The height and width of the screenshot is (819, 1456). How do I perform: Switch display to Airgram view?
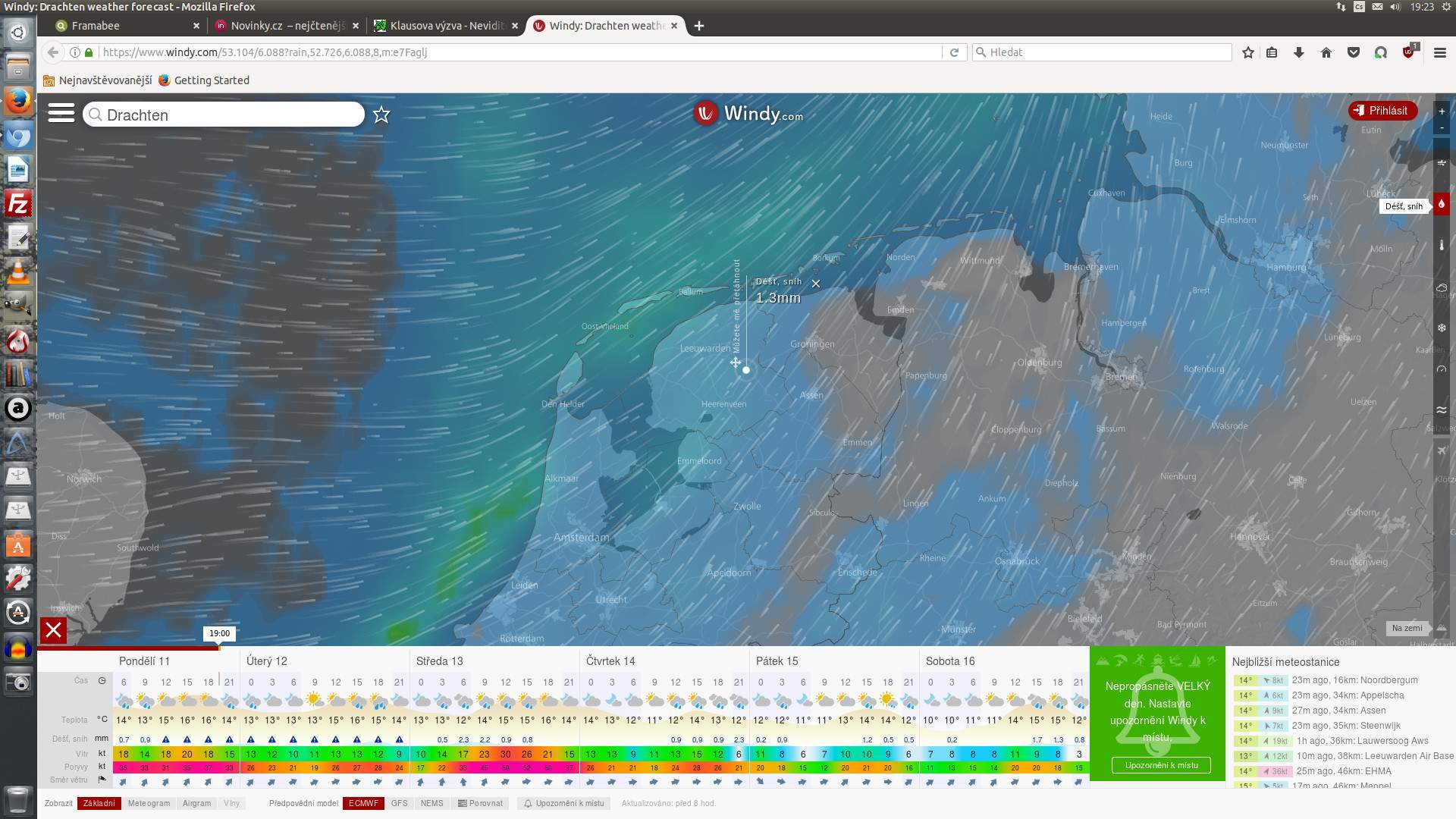tap(196, 803)
